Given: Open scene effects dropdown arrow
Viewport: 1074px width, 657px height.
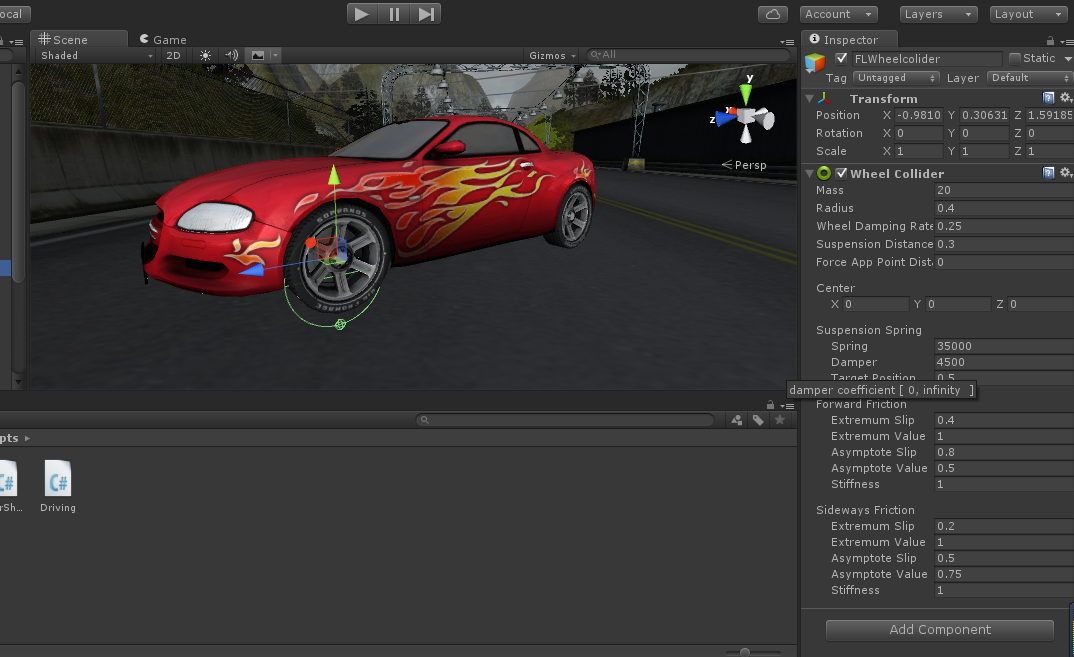Looking at the screenshot, I should click(275, 55).
